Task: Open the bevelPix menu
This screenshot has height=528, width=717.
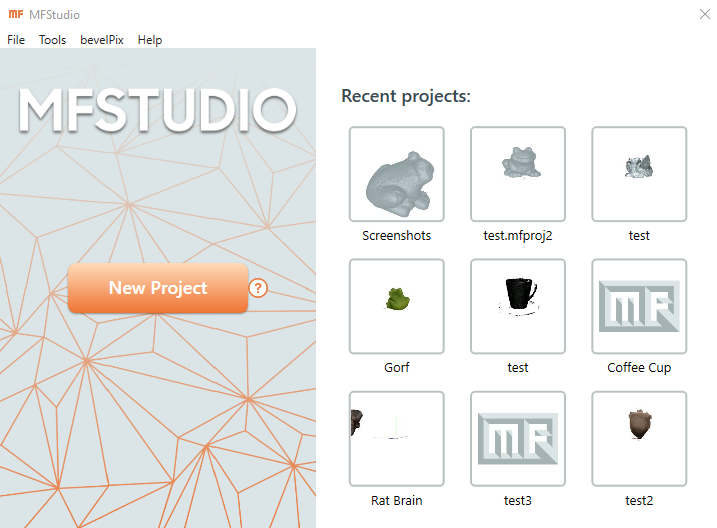Action: [102, 40]
